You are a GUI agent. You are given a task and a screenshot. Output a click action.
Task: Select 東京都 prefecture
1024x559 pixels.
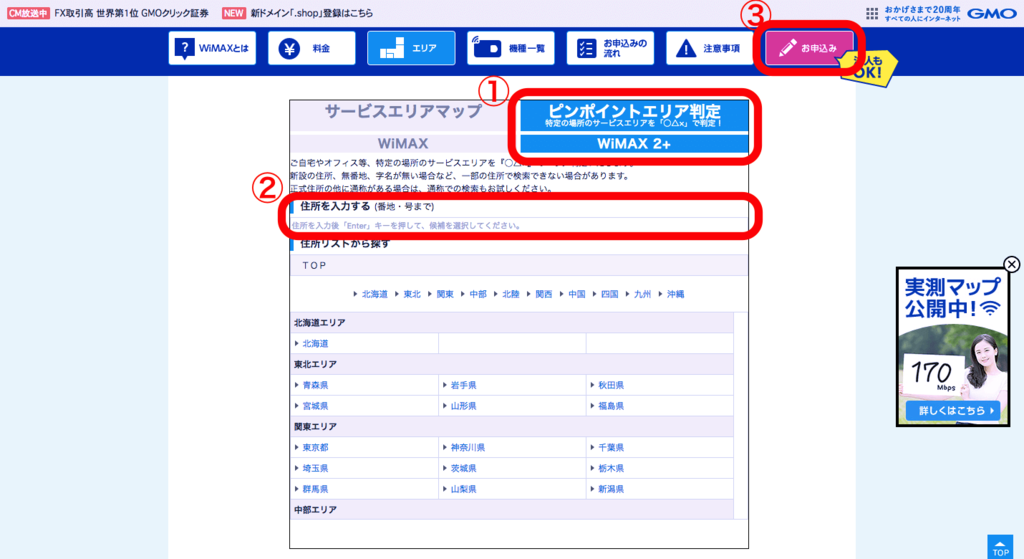[x=315, y=448]
